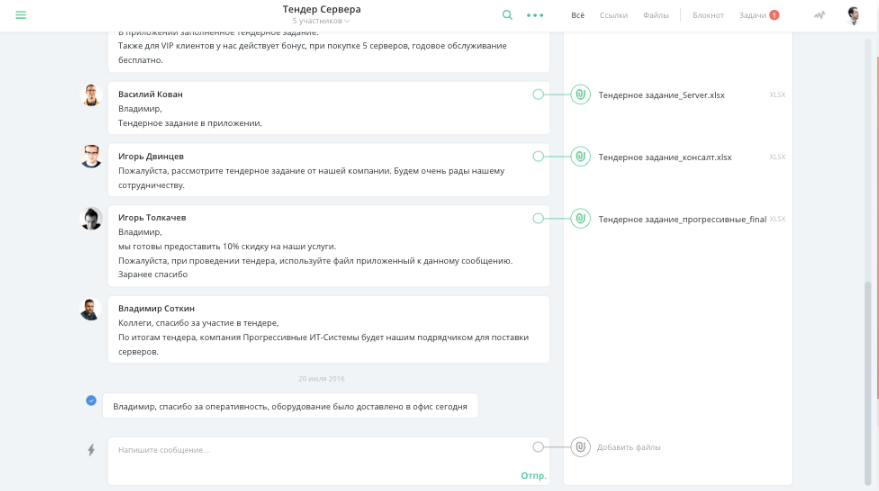
Task: Click the user profile avatar in header
Action: point(854,15)
